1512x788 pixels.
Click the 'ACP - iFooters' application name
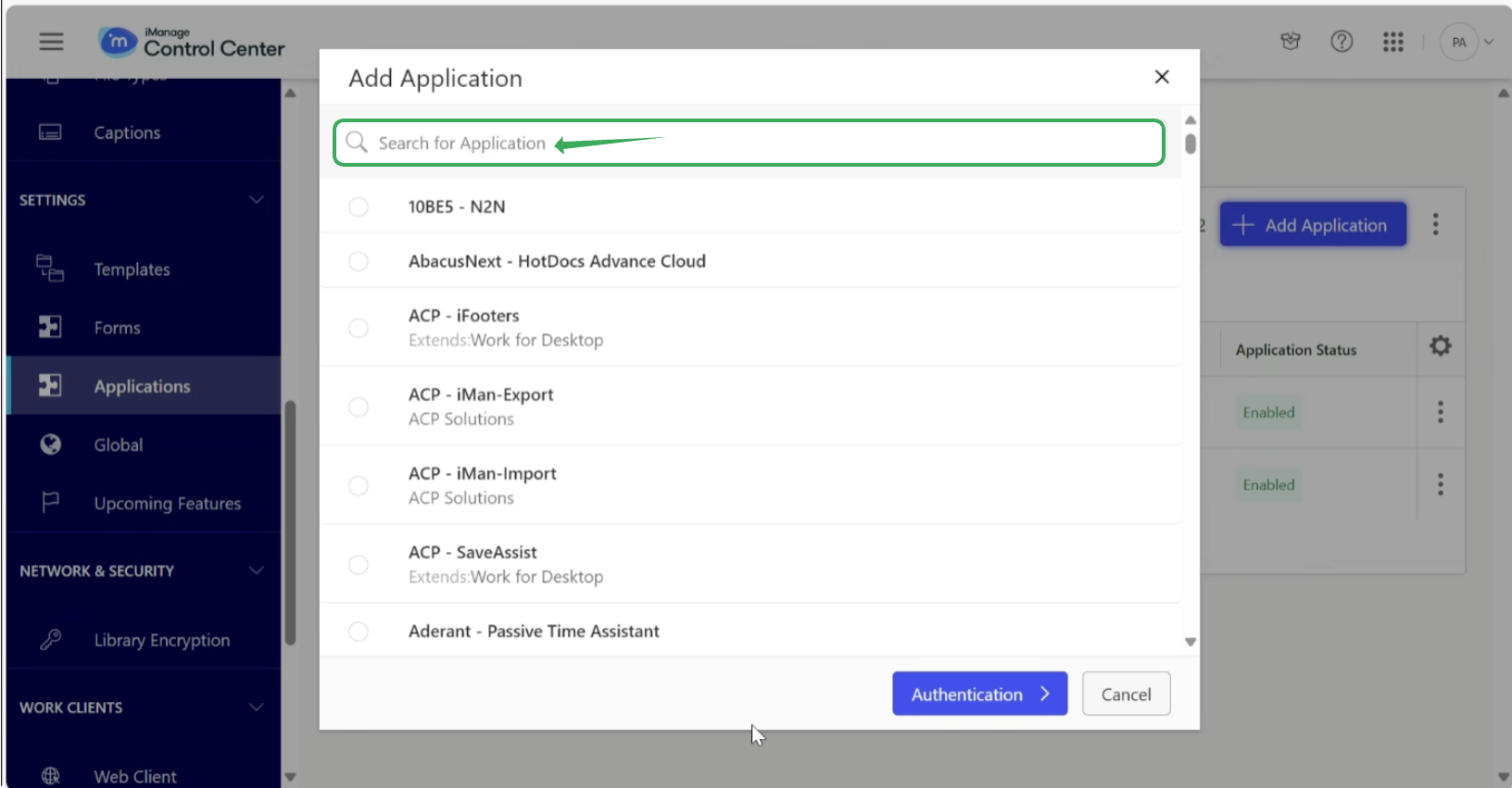click(x=463, y=316)
